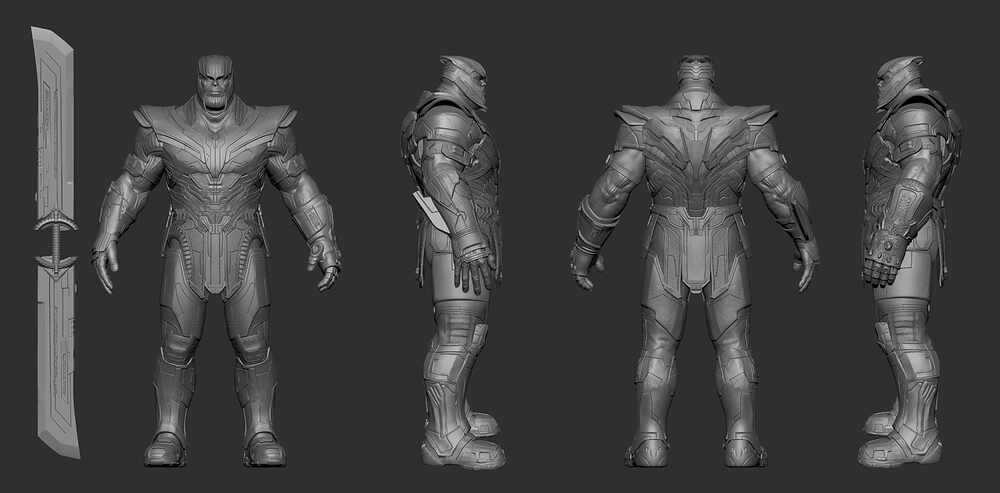Pick the side-view figure beside the front-facing one
Image resolution: width=1000 pixels, height=493 pixels.
click(454, 263)
